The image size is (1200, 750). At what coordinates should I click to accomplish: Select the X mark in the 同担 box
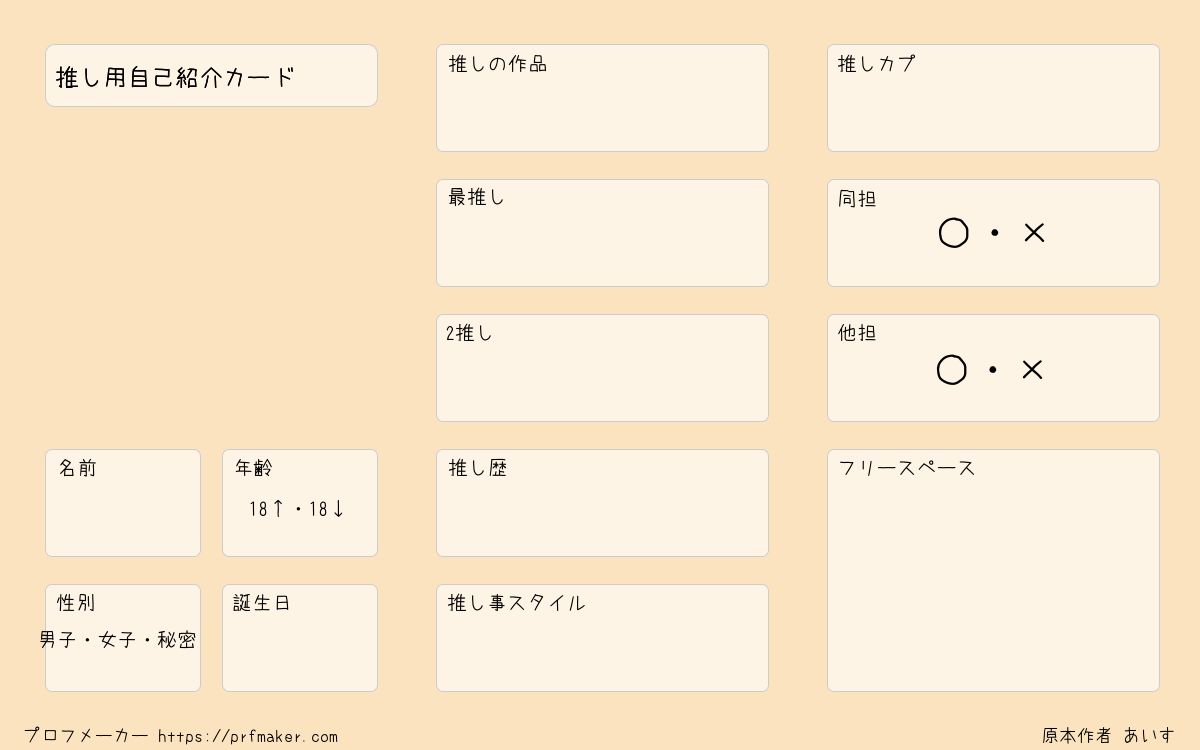pos(1034,233)
